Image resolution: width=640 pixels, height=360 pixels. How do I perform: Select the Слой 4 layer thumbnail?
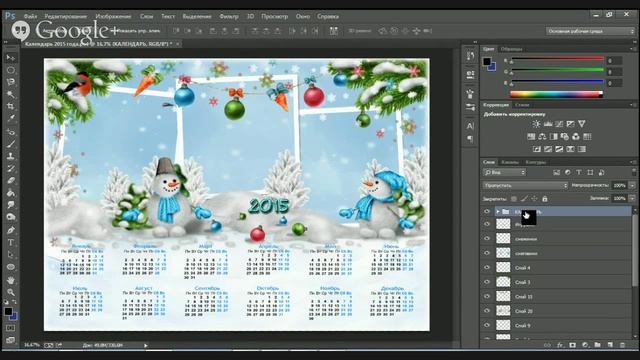(503, 268)
